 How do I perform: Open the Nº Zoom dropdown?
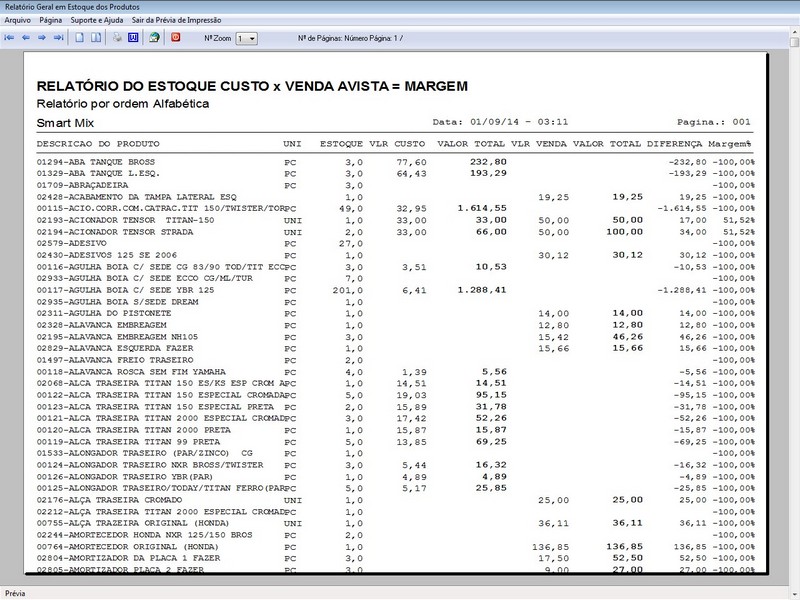click(x=248, y=38)
